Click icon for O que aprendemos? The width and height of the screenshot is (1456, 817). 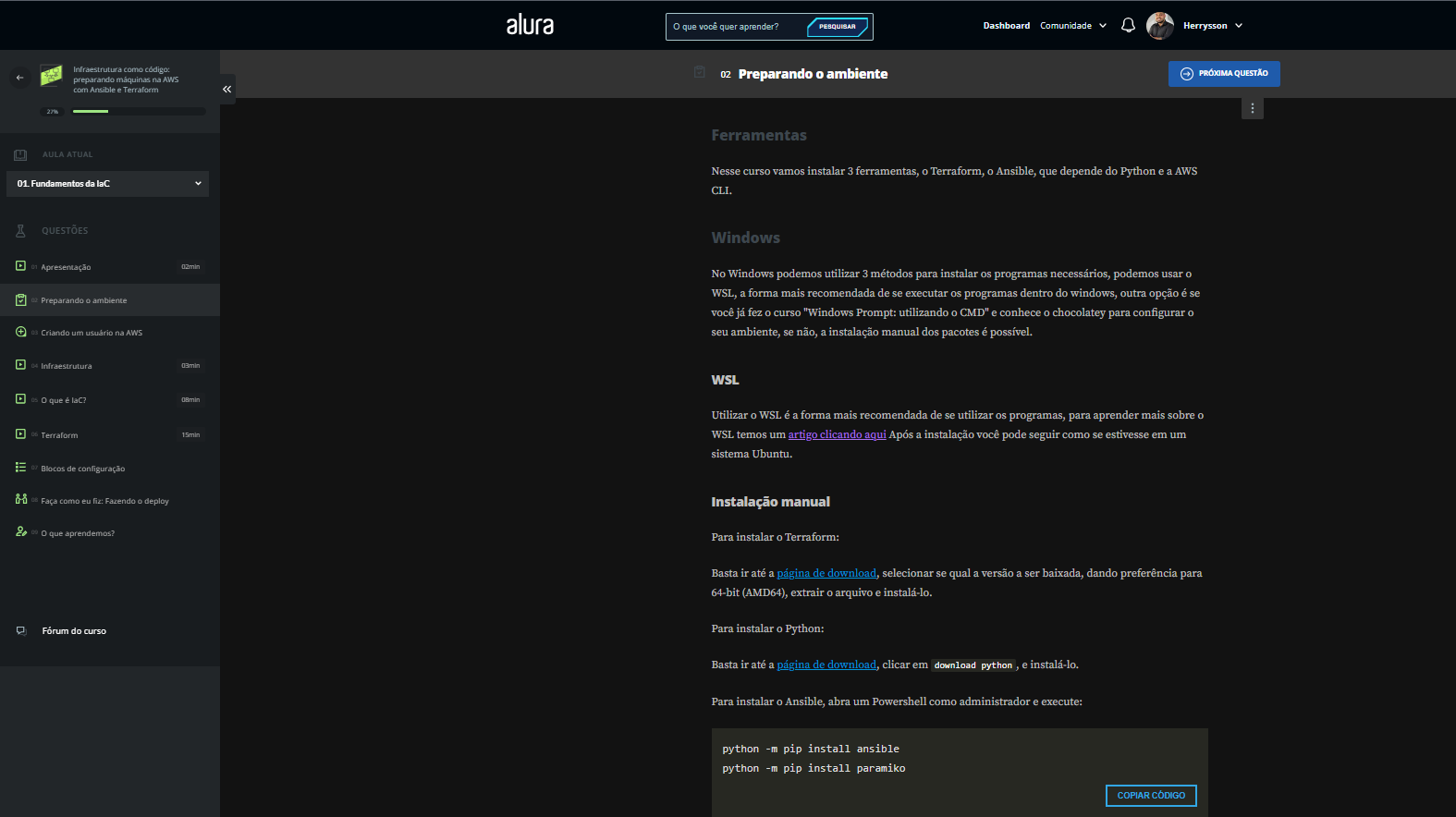pyautogui.click(x=20, y=531)
